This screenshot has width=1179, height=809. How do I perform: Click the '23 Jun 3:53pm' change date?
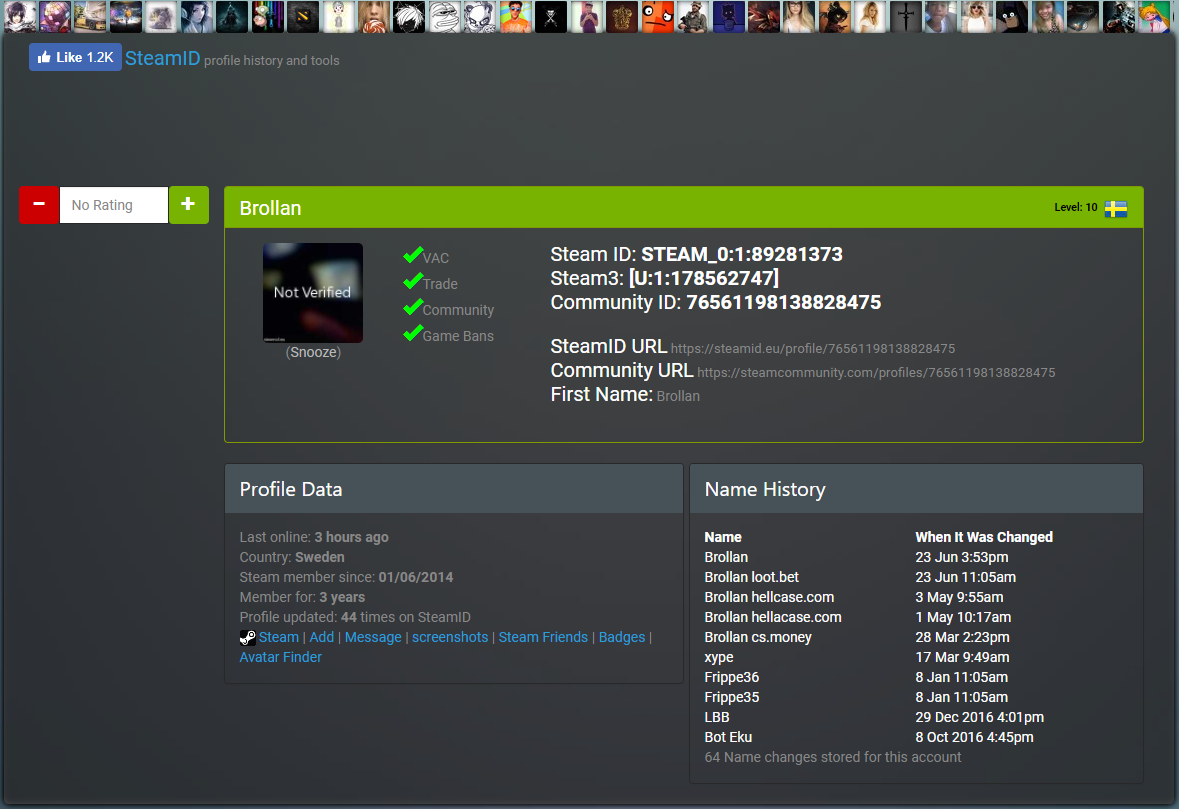point(962,557)
